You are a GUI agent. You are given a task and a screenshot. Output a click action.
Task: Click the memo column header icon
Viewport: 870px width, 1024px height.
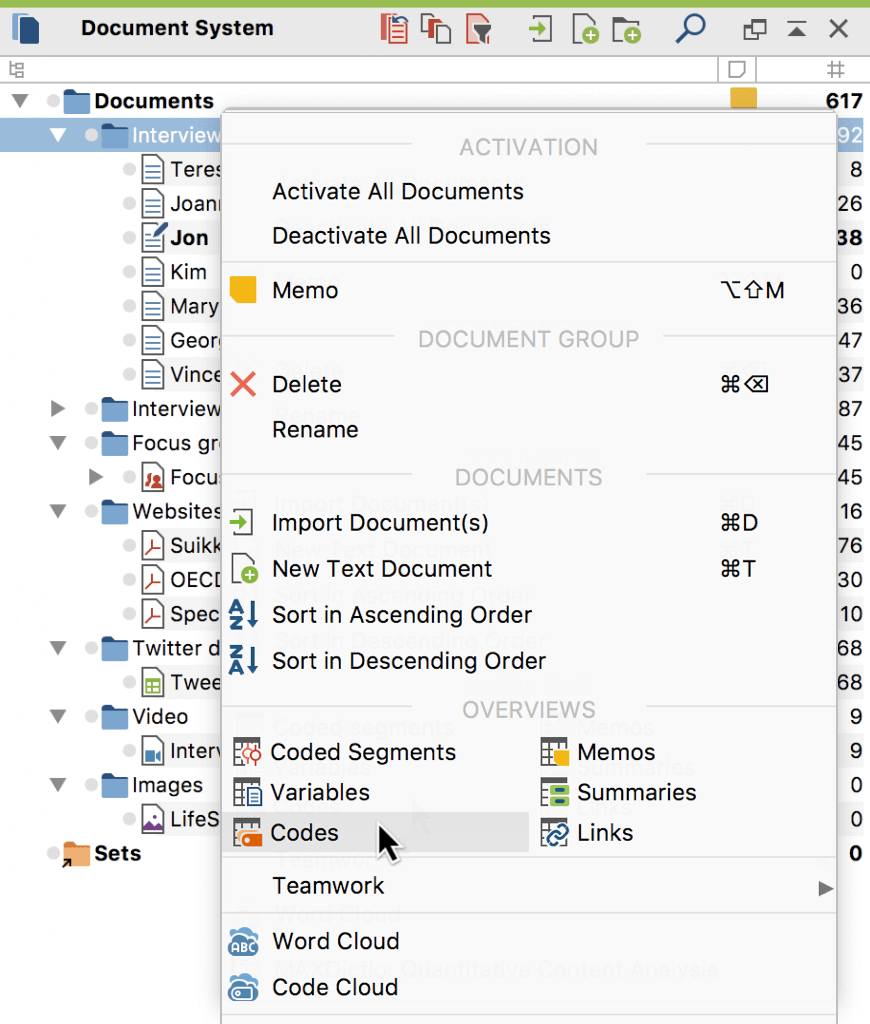click(x=737, y=69)
